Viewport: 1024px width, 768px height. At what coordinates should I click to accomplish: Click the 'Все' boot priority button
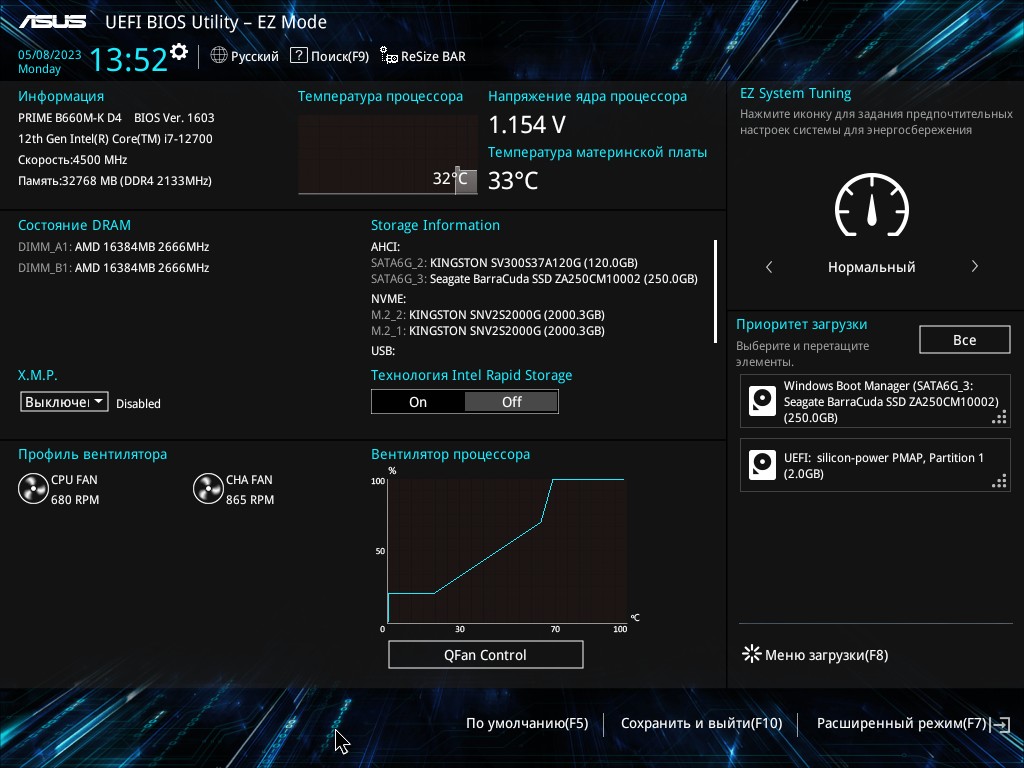pos(964,340)
